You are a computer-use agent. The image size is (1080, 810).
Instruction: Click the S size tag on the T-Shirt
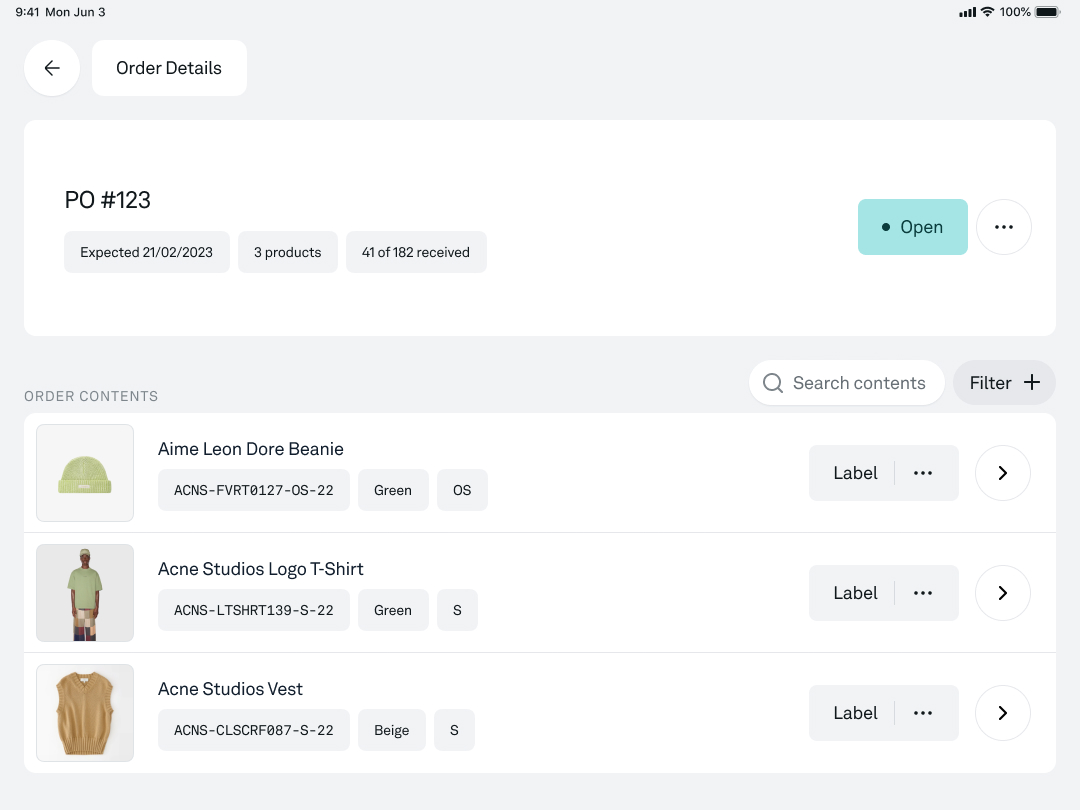point(457,610)
